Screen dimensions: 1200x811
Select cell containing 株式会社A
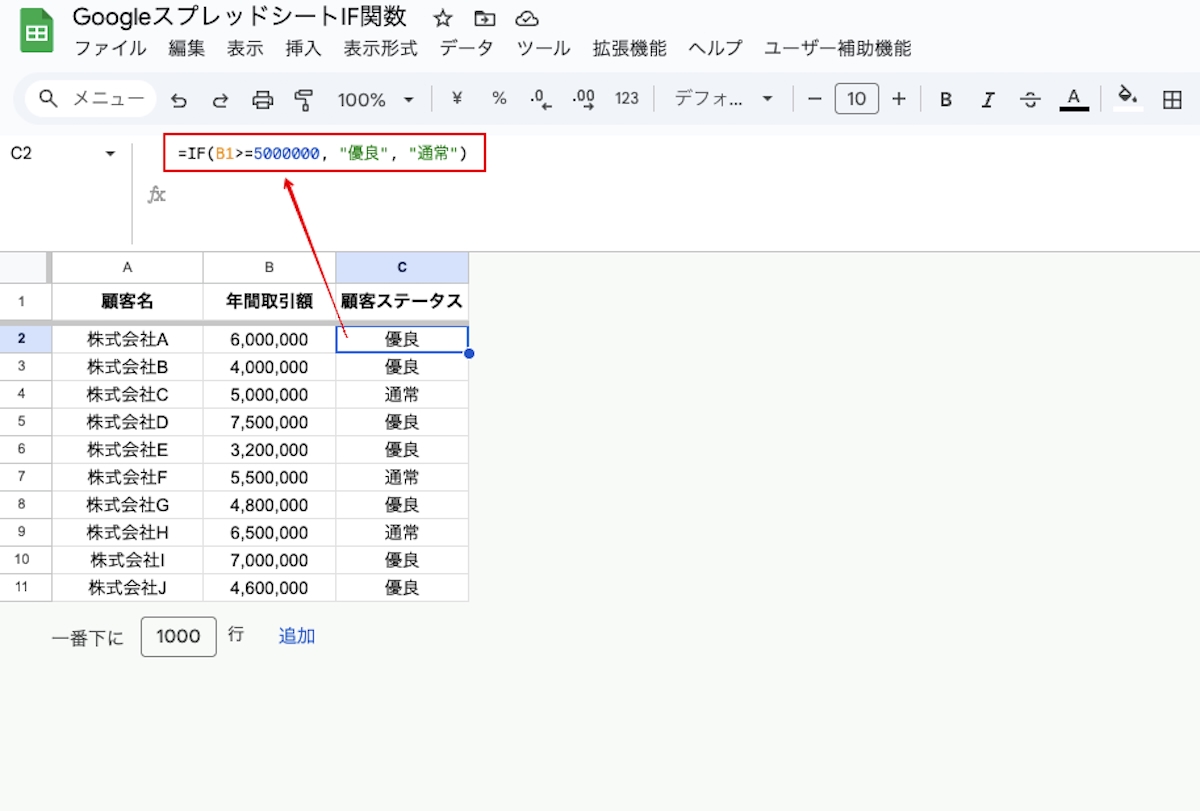(x=127, y=339)
